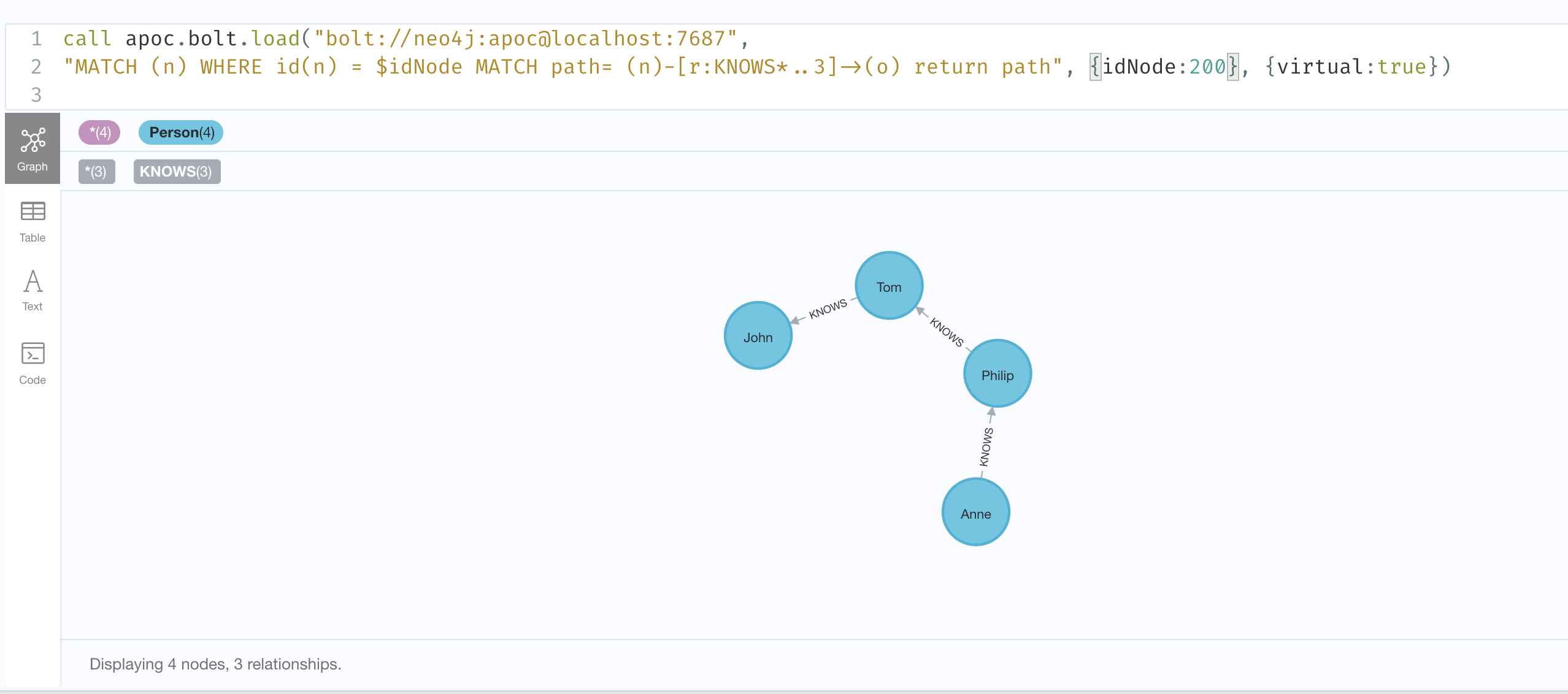1568x694 pixels.
Task: Select KNOWS relationship from Philip to Tom
Action: tap(947, 332)
